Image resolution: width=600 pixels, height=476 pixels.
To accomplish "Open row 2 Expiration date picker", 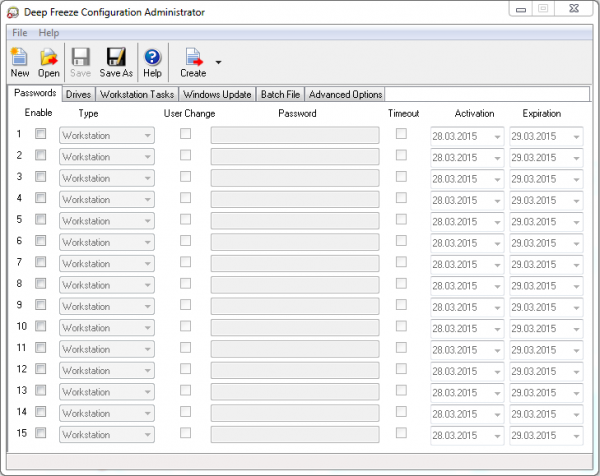I will click(546, 158).
